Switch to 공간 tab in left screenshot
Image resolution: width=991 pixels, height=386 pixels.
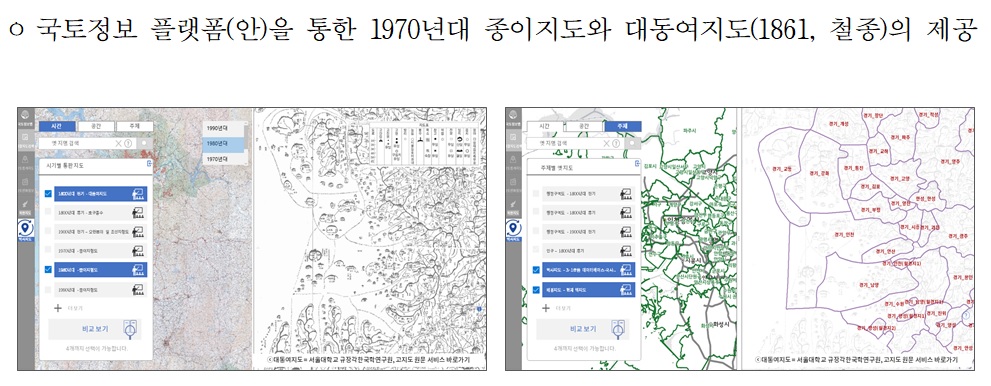[x=95, y=126]
